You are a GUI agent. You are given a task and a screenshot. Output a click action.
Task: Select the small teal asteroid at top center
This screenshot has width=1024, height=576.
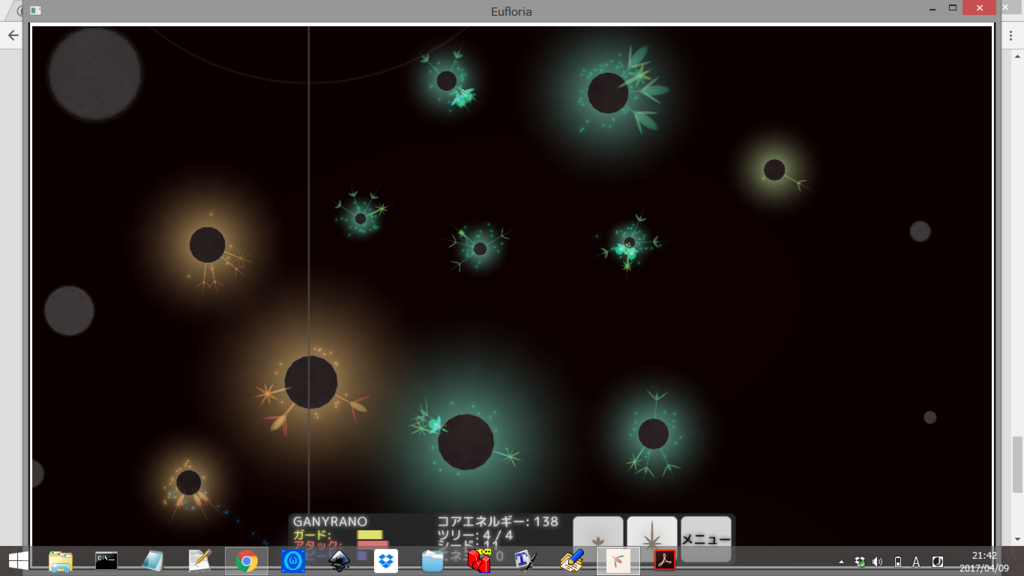(x=447, y=81)
